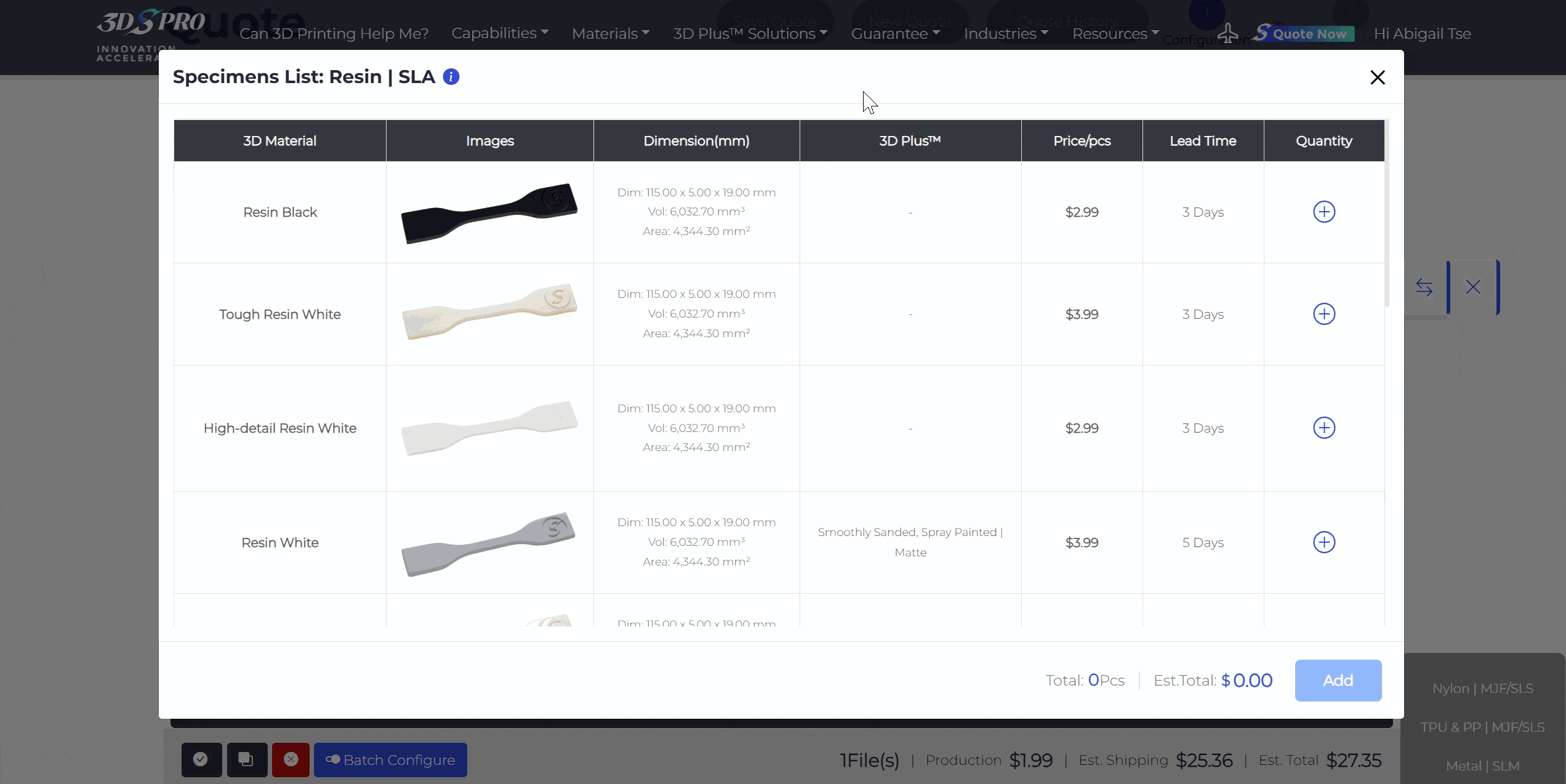Expand the 3D Plus™ Solutions menu

(x=750, y=34)
